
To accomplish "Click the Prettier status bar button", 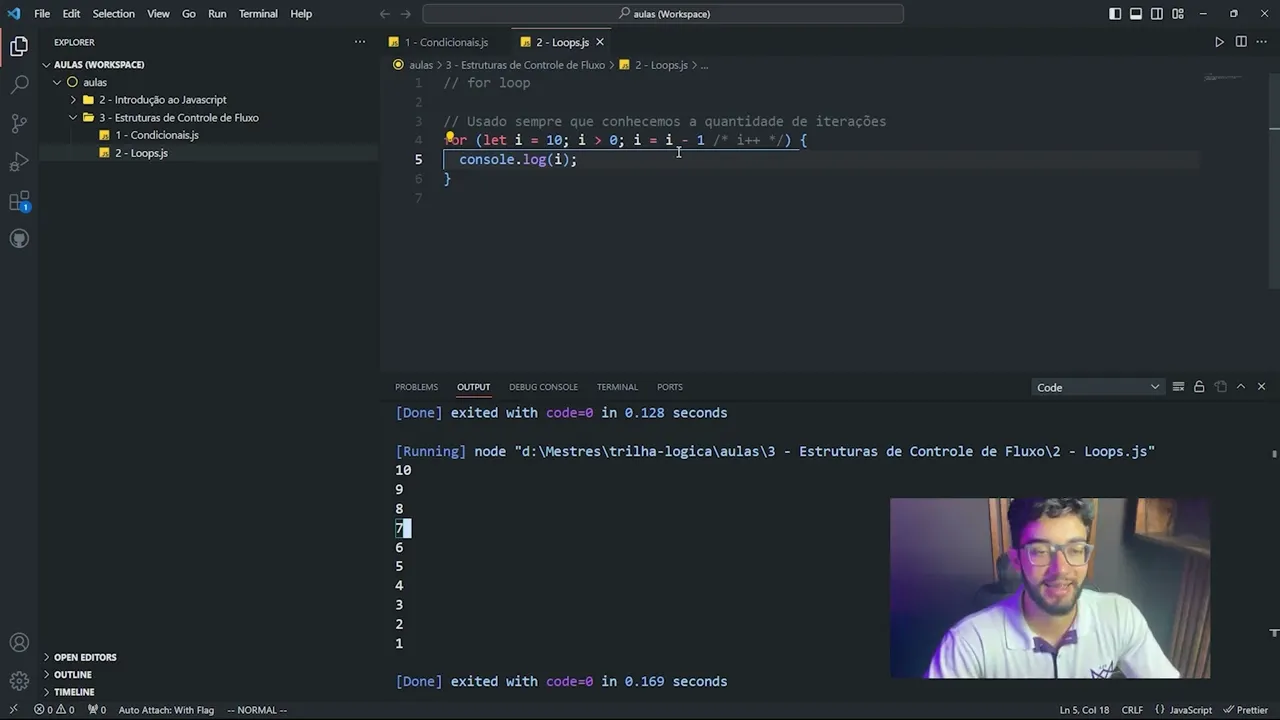I will click(1244, 710).
